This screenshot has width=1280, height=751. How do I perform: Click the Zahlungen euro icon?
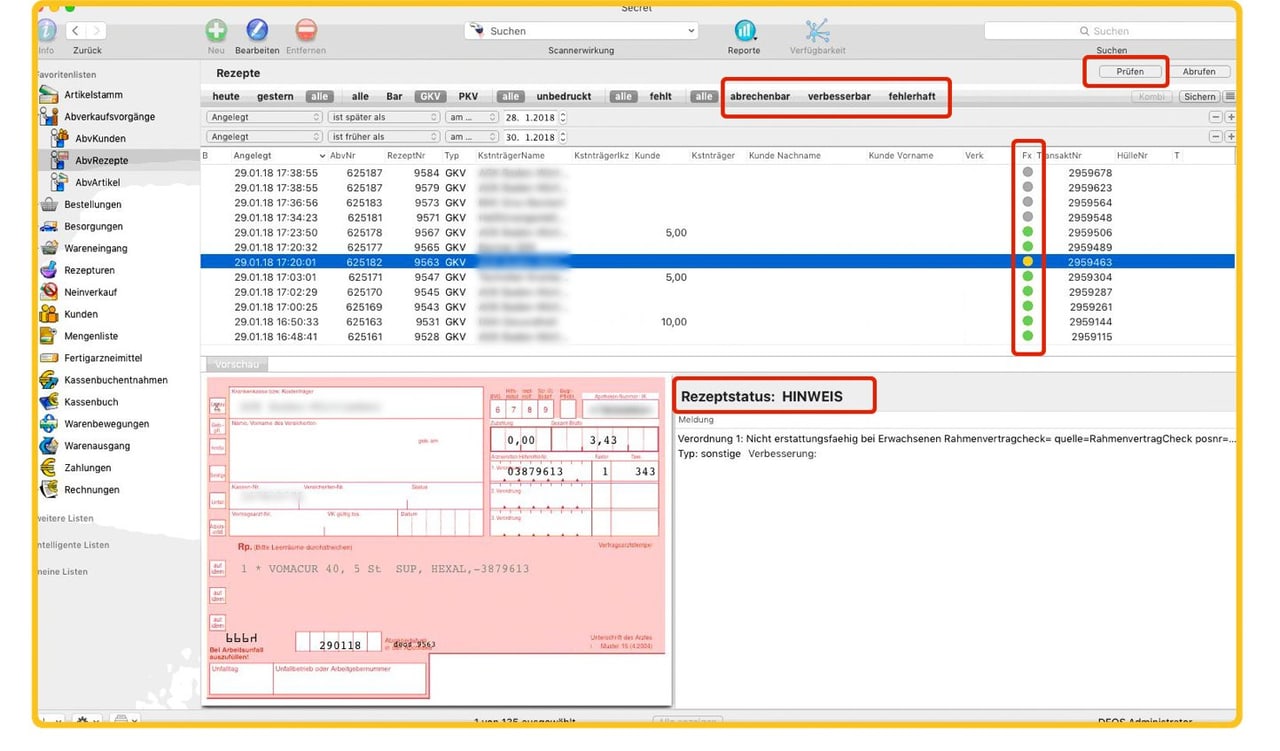point(49,468)
